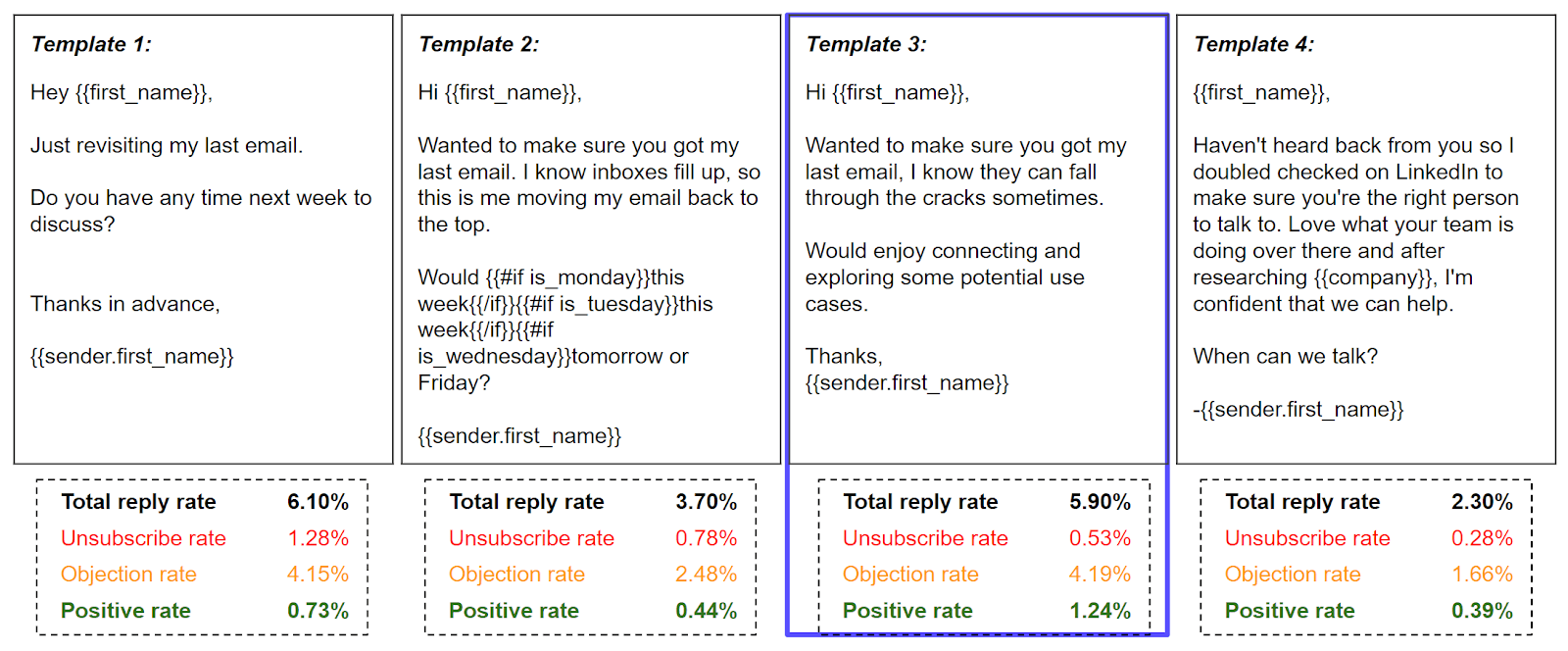1568x651 pixels.
Task: Click Template 1's Unsubscribe rate label
Action: pyautogui.click(x=143, y=538)
